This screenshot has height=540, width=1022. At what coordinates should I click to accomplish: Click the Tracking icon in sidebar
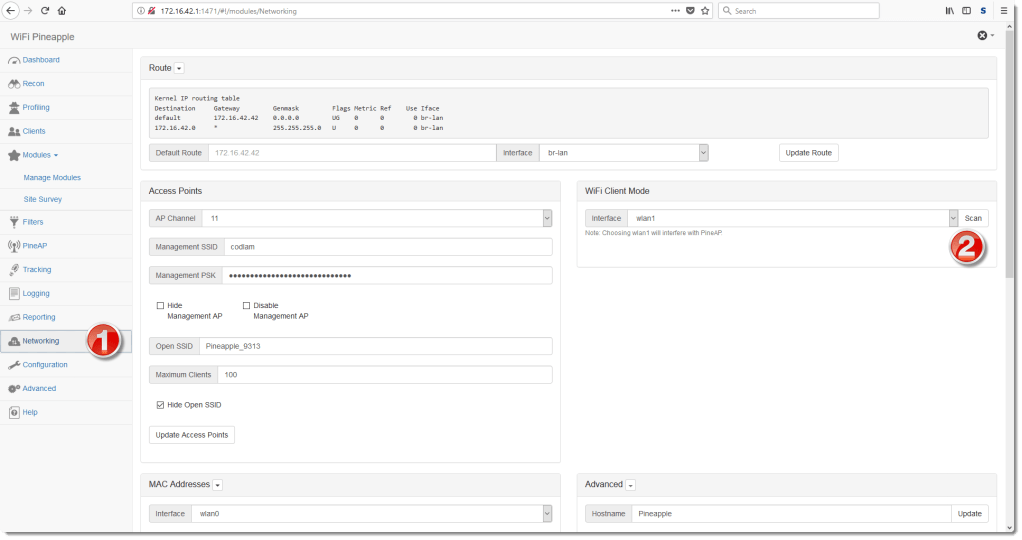pyautogui.click(x=14, y=270)
